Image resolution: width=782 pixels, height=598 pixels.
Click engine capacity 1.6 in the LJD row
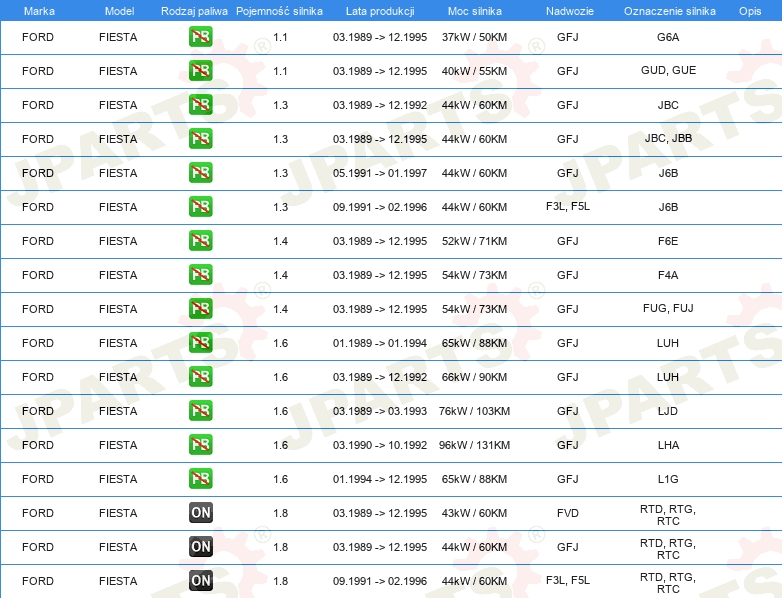[280, 411]
